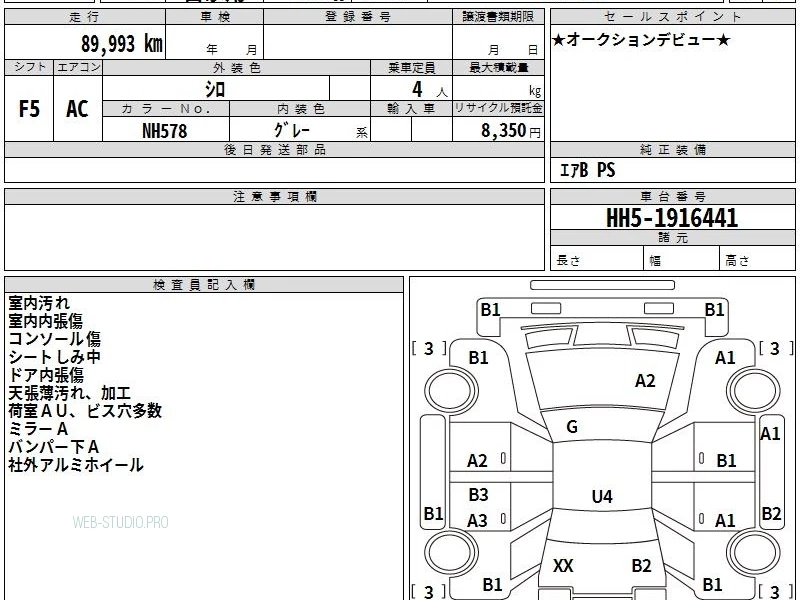This screenshot has width=800, height=600.
Task: Click the 走行 column header
Action: coord(85,17)
